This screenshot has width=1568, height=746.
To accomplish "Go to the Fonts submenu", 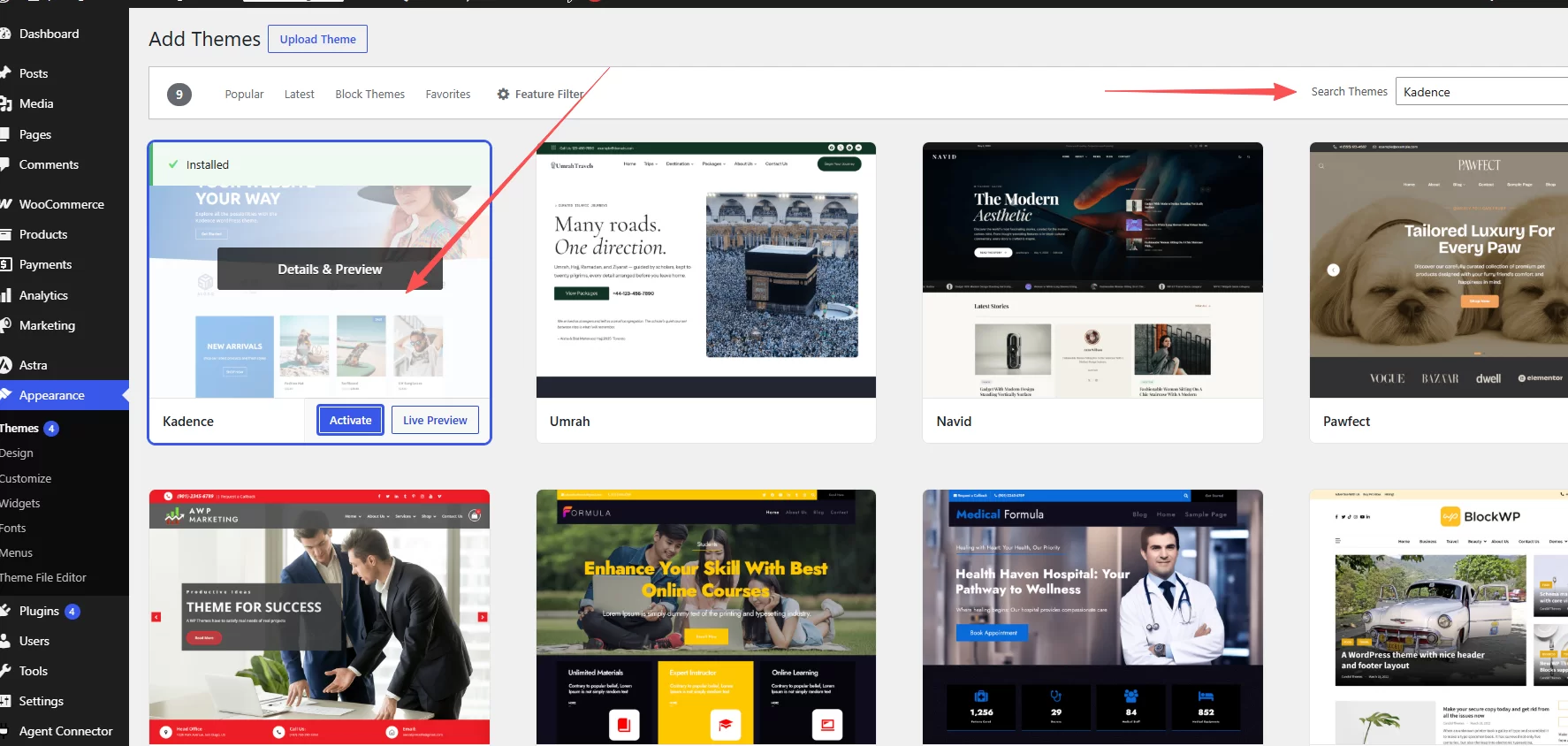I will [x=12, y=528].
